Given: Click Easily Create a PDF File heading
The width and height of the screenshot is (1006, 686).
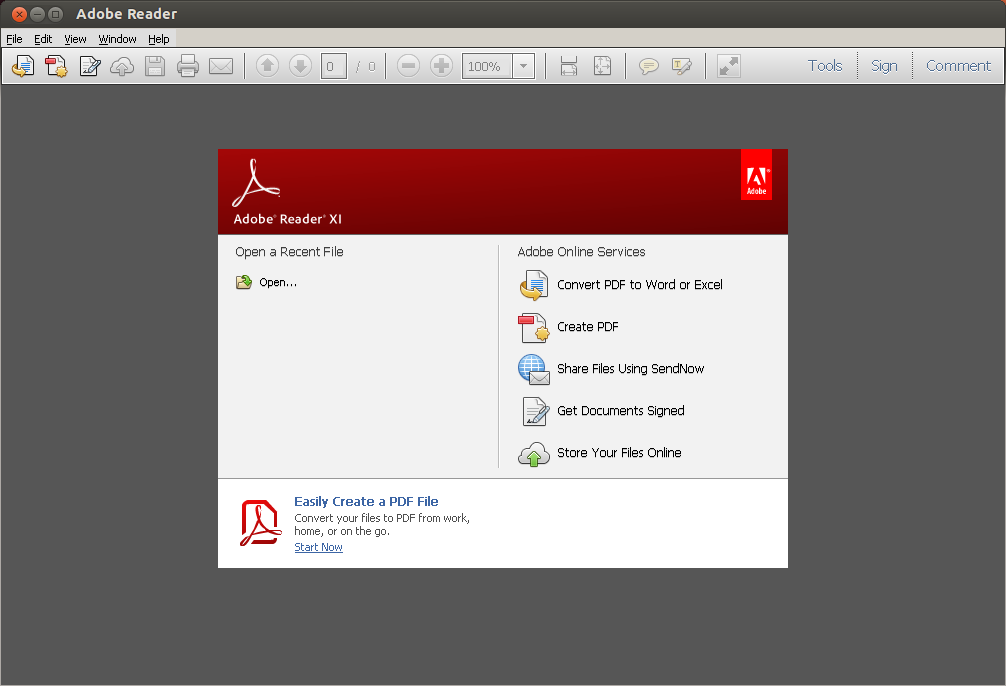Looking at the screenshot, I should click(366, 502).
